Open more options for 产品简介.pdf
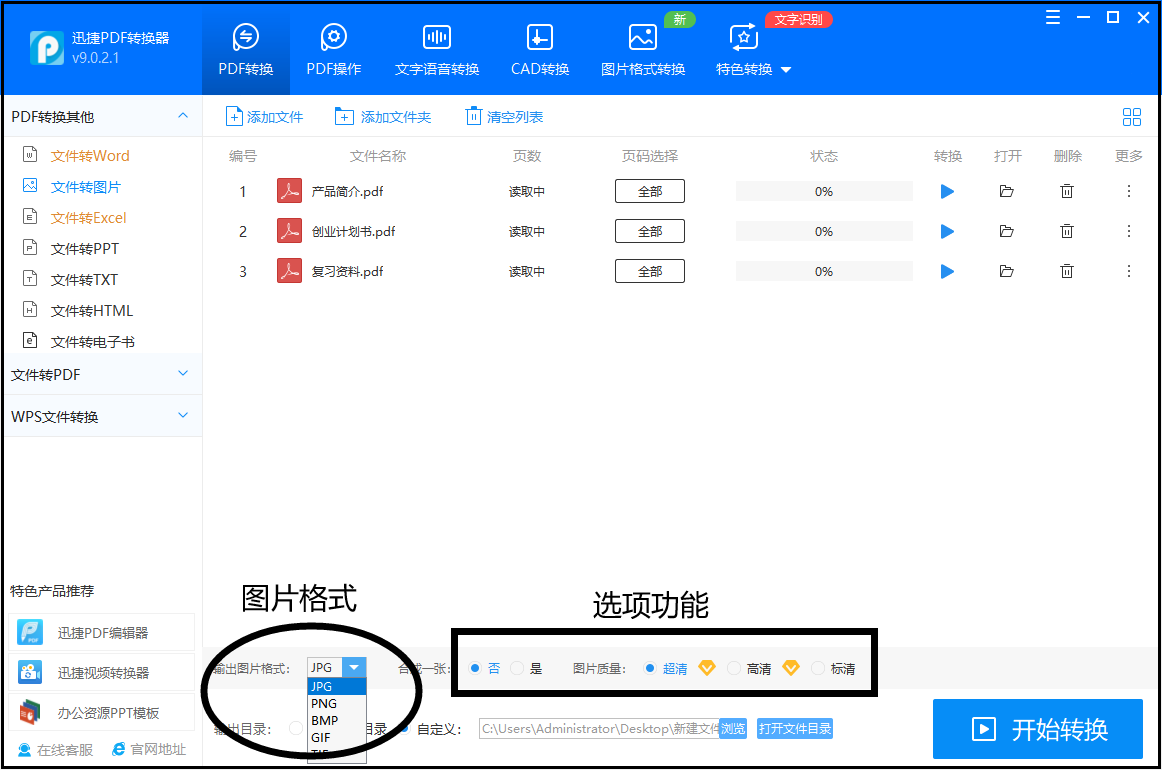This screenshot has height=770, width=1162. click(1129, 191)
